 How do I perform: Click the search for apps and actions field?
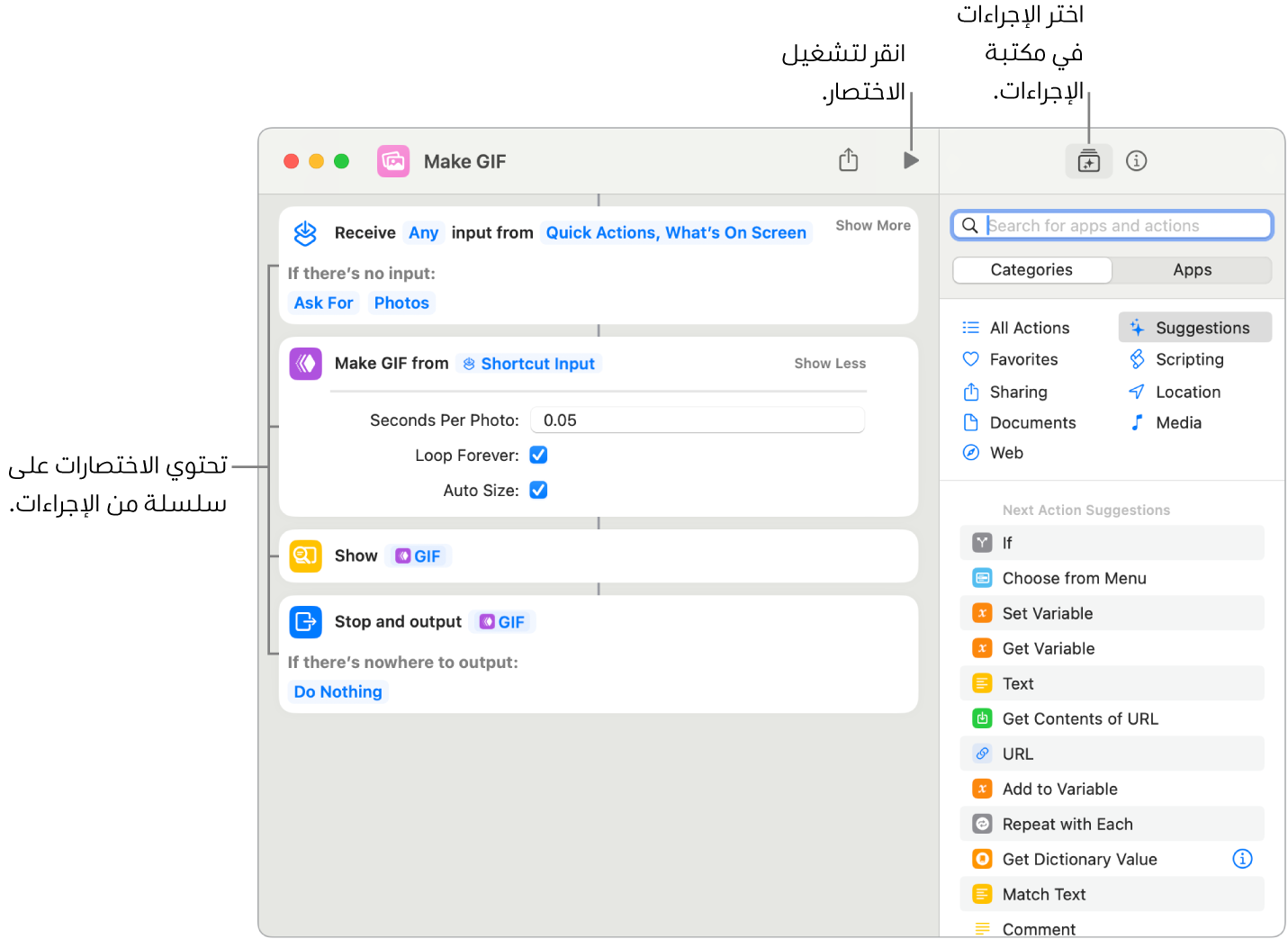point(1112,225)
